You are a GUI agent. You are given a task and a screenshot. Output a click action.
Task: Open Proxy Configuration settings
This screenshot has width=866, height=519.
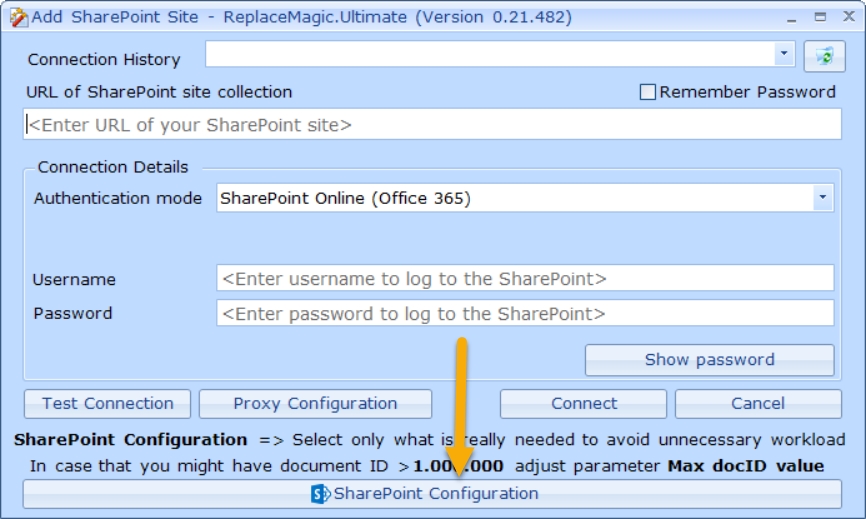[315, 404]
